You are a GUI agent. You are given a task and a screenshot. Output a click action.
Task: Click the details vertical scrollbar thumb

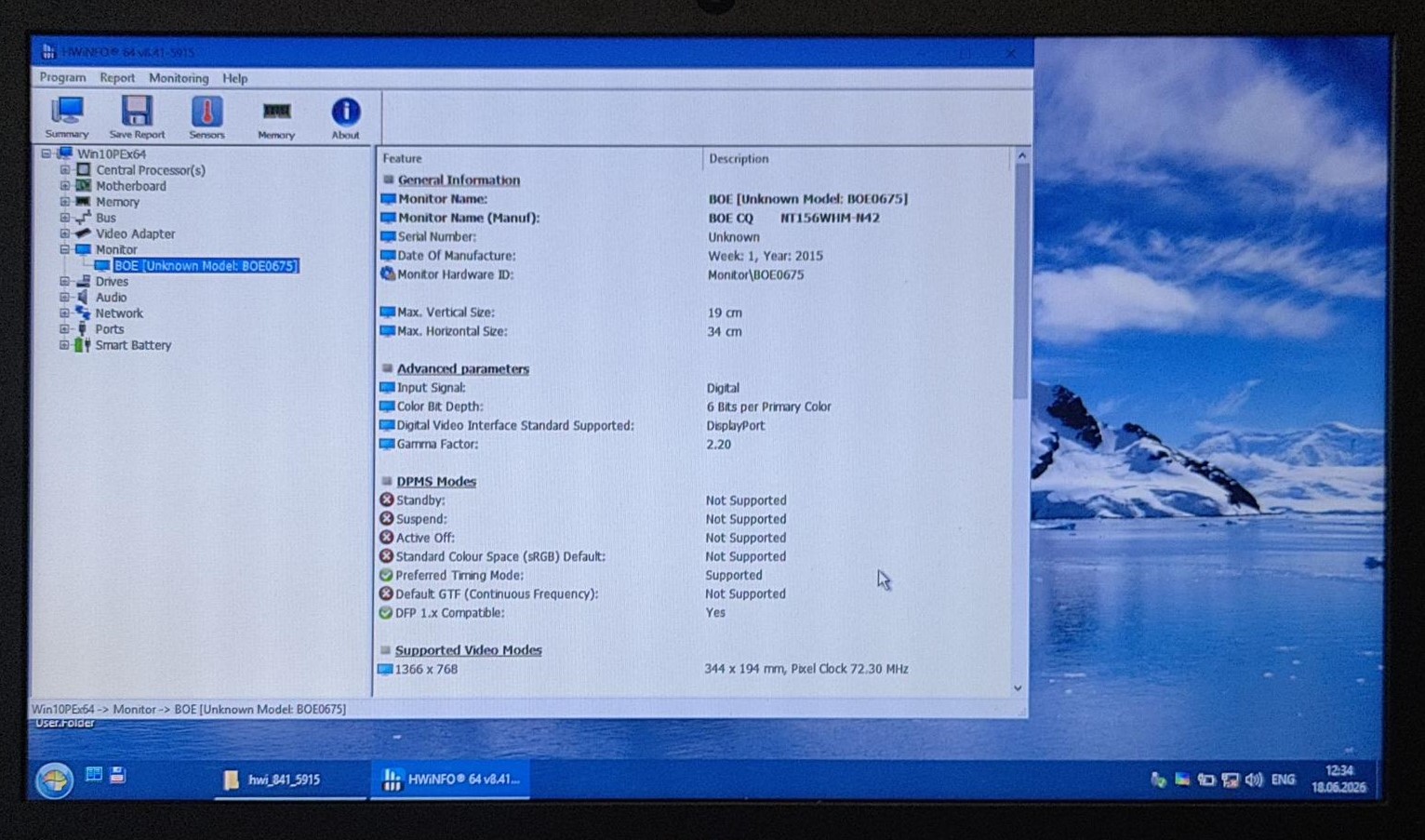coord(1020,281)
